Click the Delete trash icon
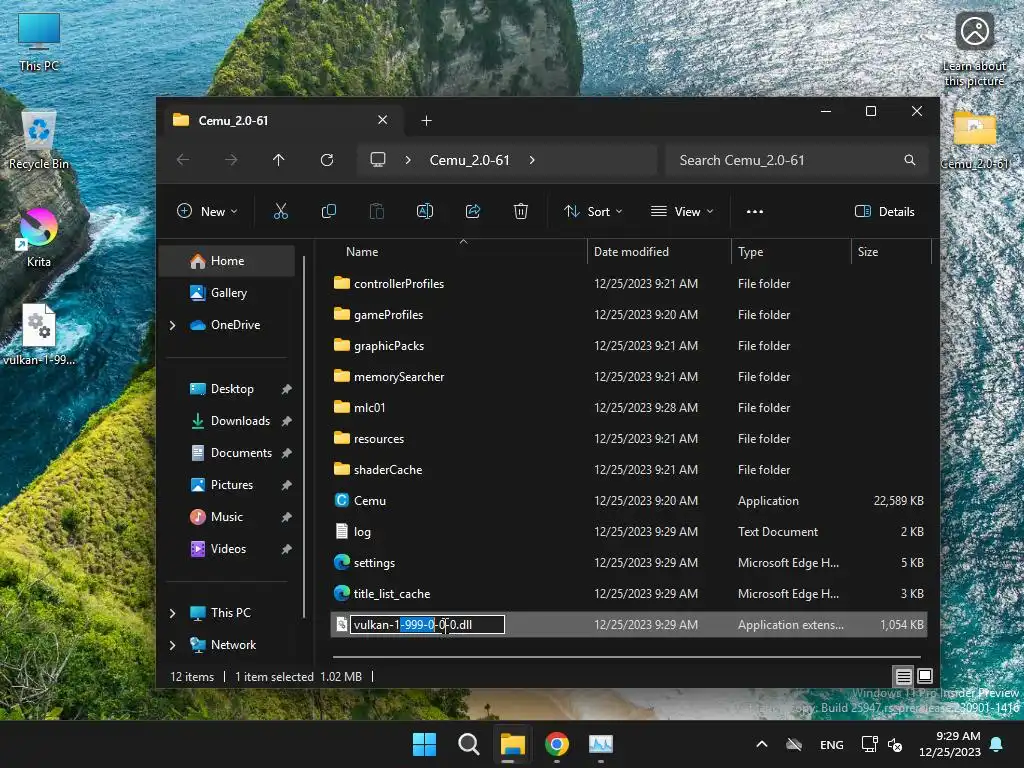The height and width of the screenshot is (768, 1024). pos(520,211)
